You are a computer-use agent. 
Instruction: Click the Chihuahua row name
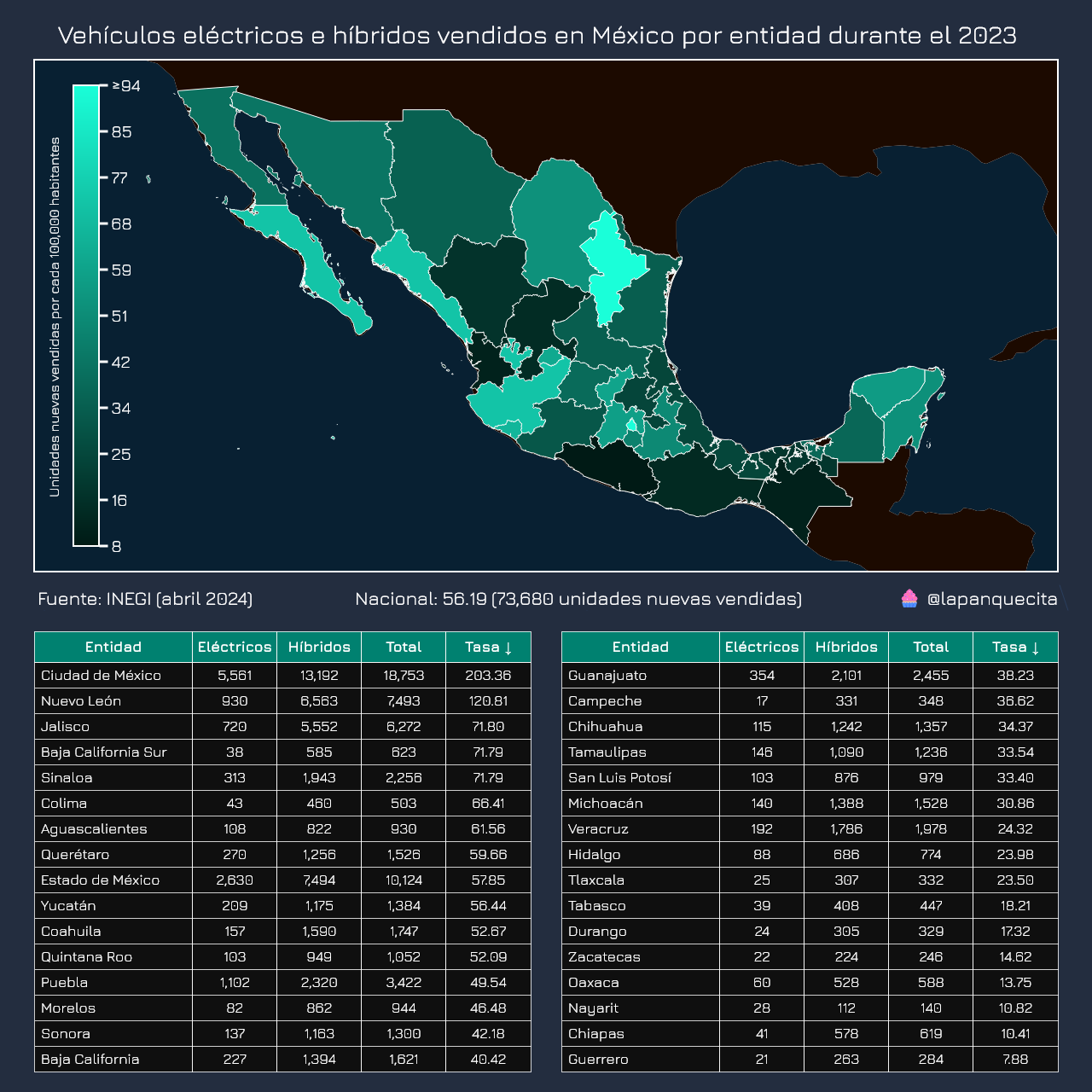coord(606,726)
